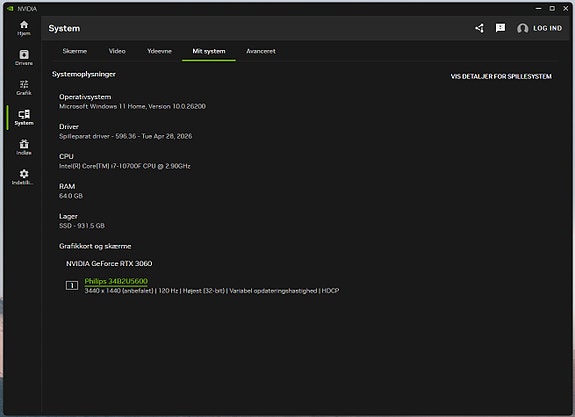Click Vis detaljer for spillesystem
575x417 pixels.
pos(501,76)
